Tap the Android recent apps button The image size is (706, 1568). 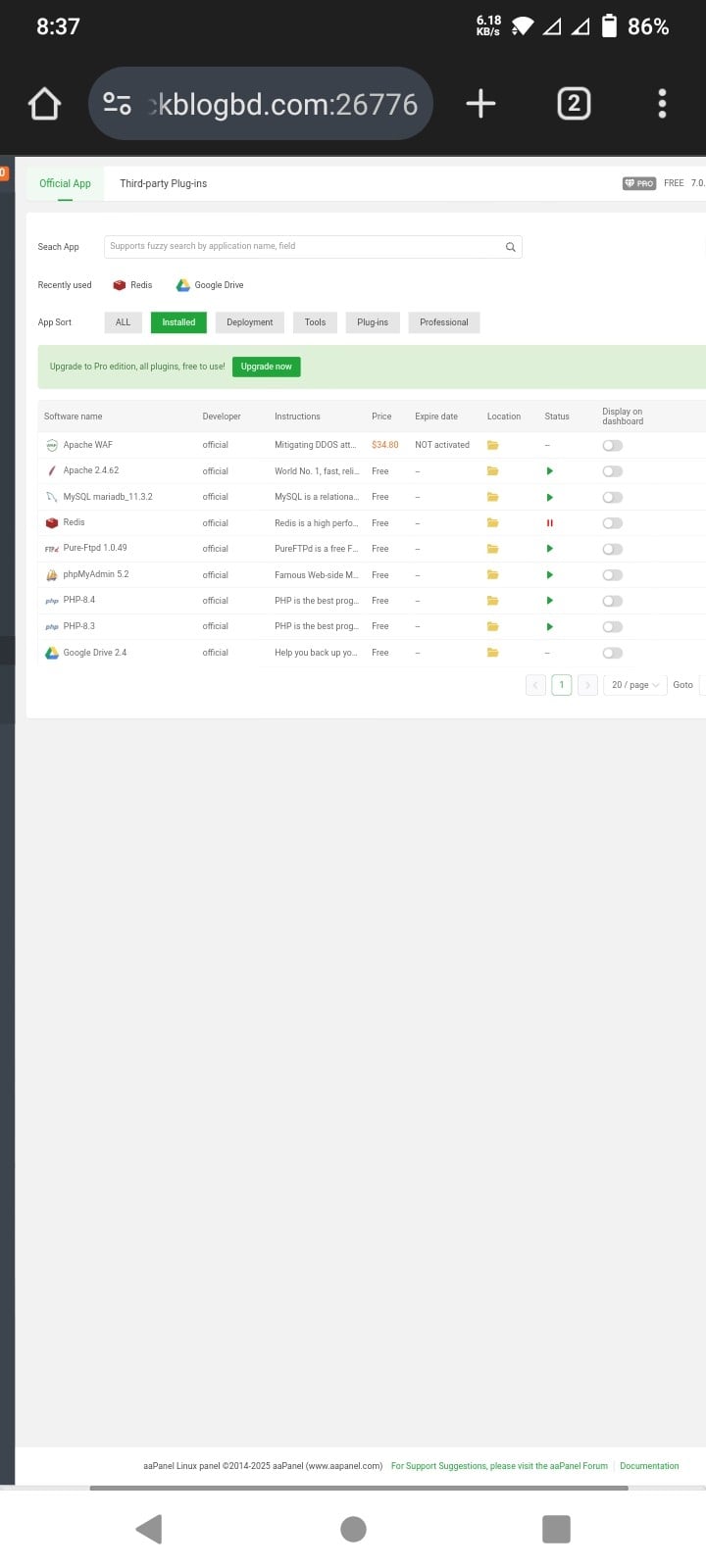[556, 1529]
